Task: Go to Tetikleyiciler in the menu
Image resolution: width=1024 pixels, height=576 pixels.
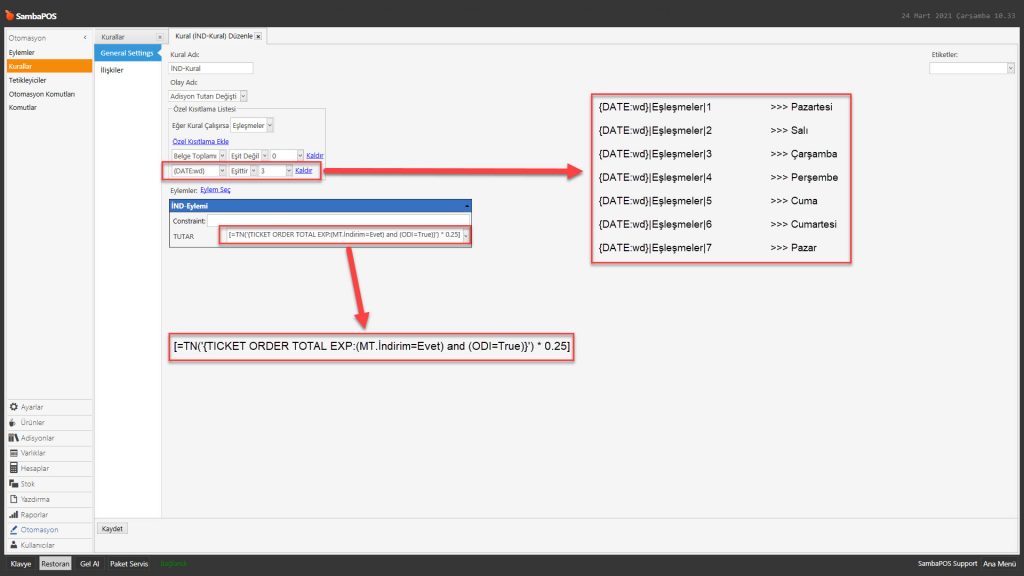Action: (28, 80)
